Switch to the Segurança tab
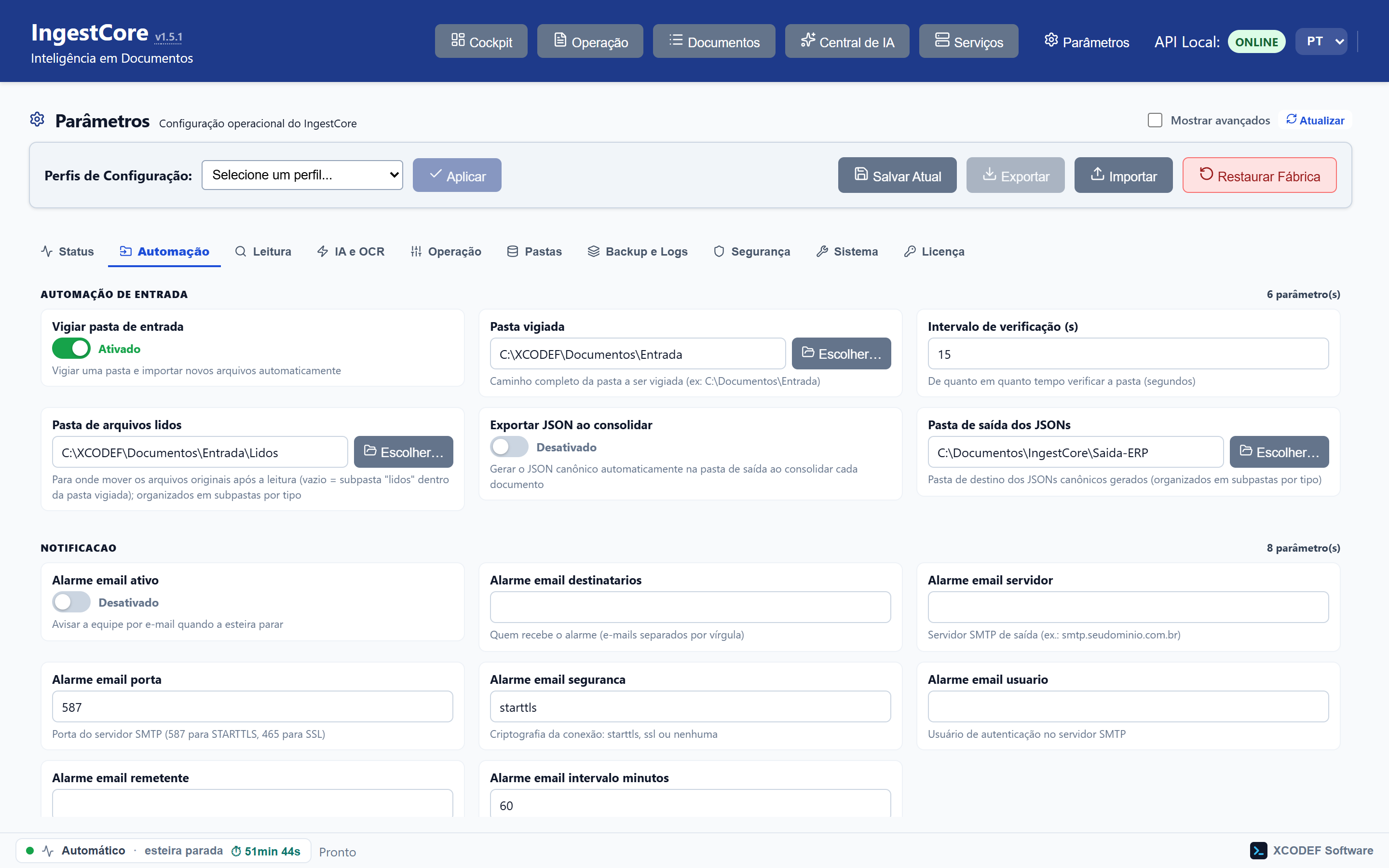This screenshot has height=868, width=1389. tap(751, 251)
